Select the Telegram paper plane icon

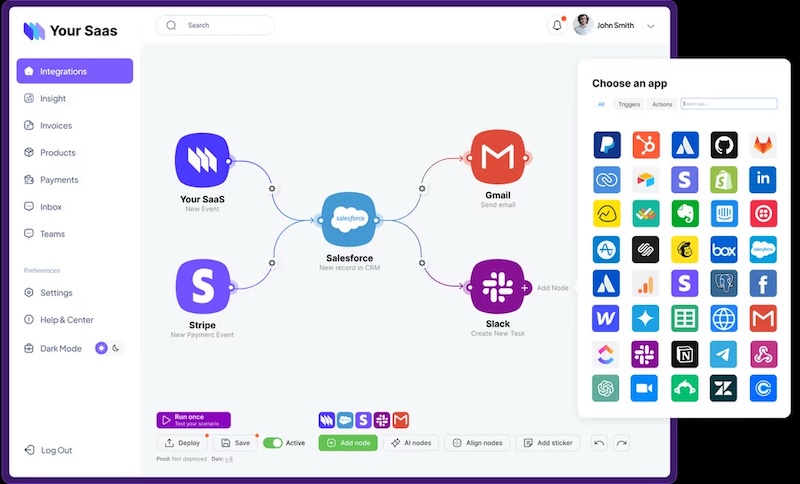pyautogui.click(x=724, y=354)
